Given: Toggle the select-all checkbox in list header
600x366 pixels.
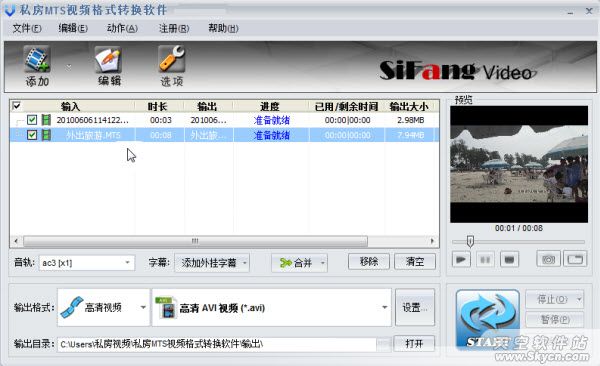Looking at the screenshot, I should [x=16, y=106].
